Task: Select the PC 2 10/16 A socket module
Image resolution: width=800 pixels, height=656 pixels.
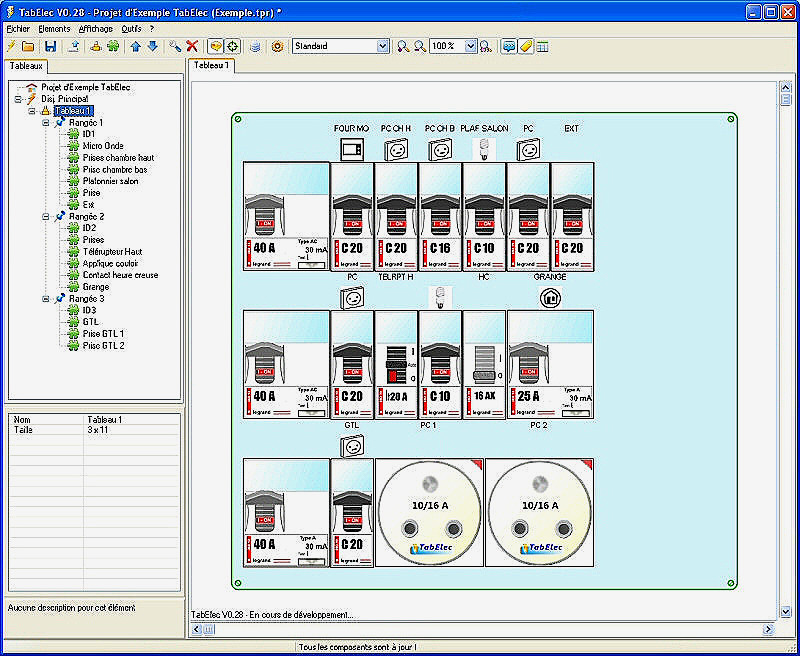Action: point(539,512)
